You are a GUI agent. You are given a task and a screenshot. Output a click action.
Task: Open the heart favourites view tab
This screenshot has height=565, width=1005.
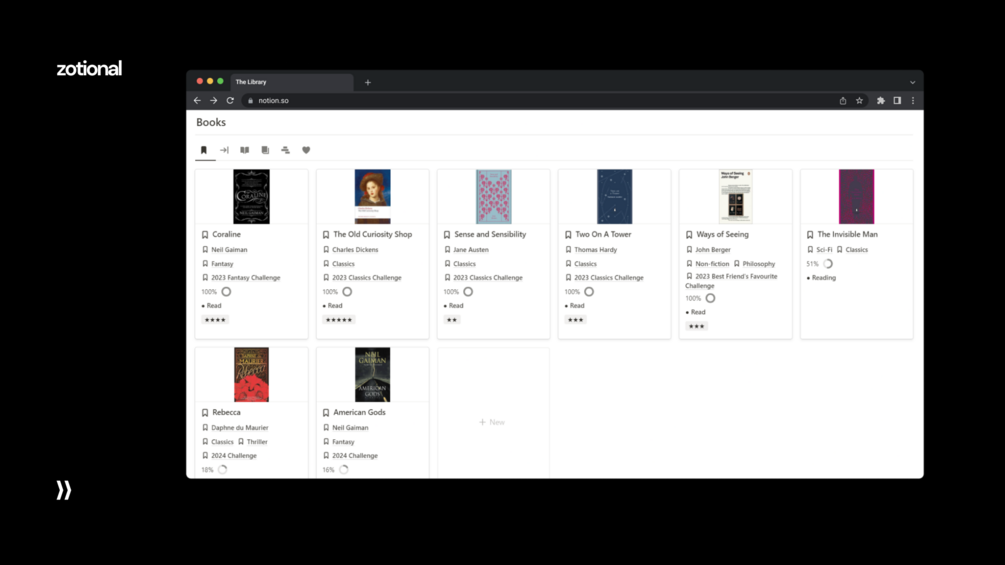(x=306, y=150)
